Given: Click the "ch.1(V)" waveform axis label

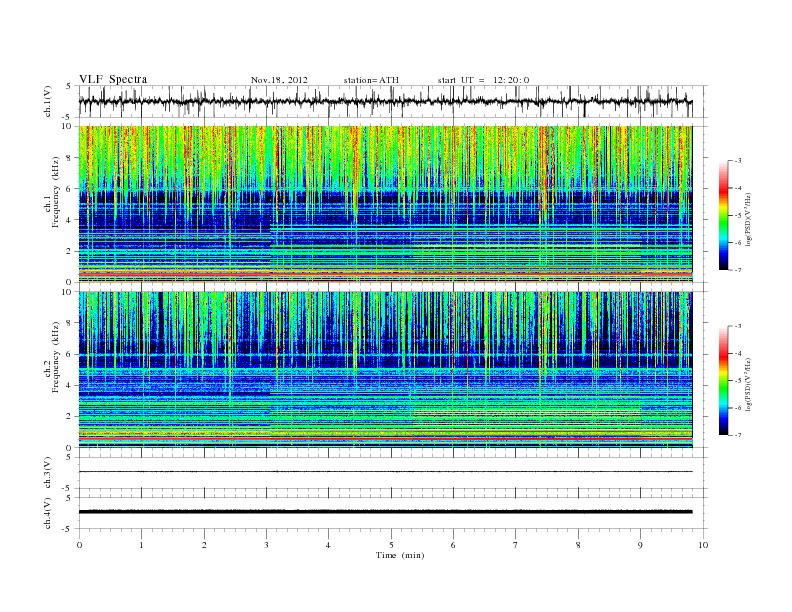Looking at the screenshot, I should (x=48, y=101).
